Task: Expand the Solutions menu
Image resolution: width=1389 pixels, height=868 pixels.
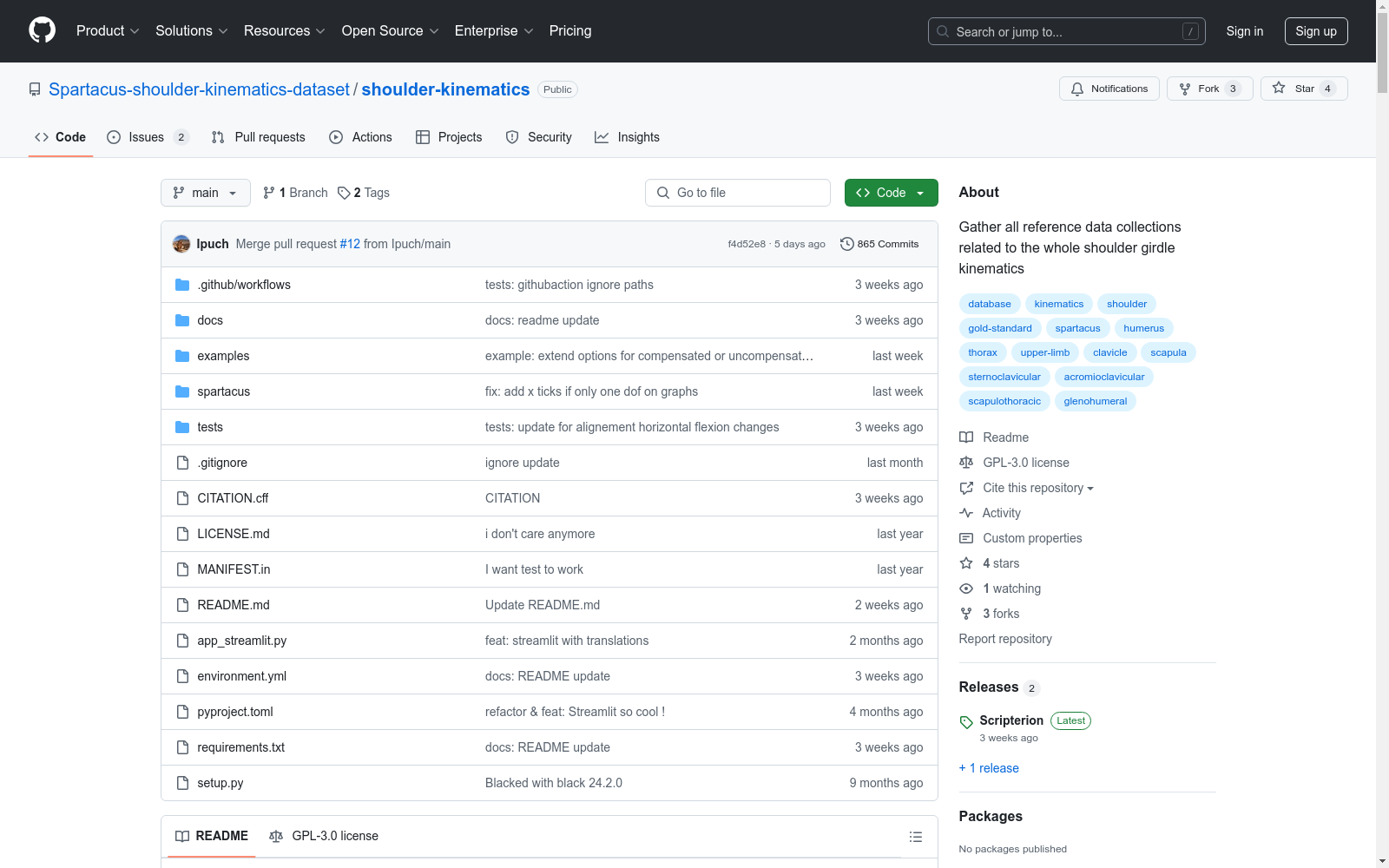Action: point(191,30)
